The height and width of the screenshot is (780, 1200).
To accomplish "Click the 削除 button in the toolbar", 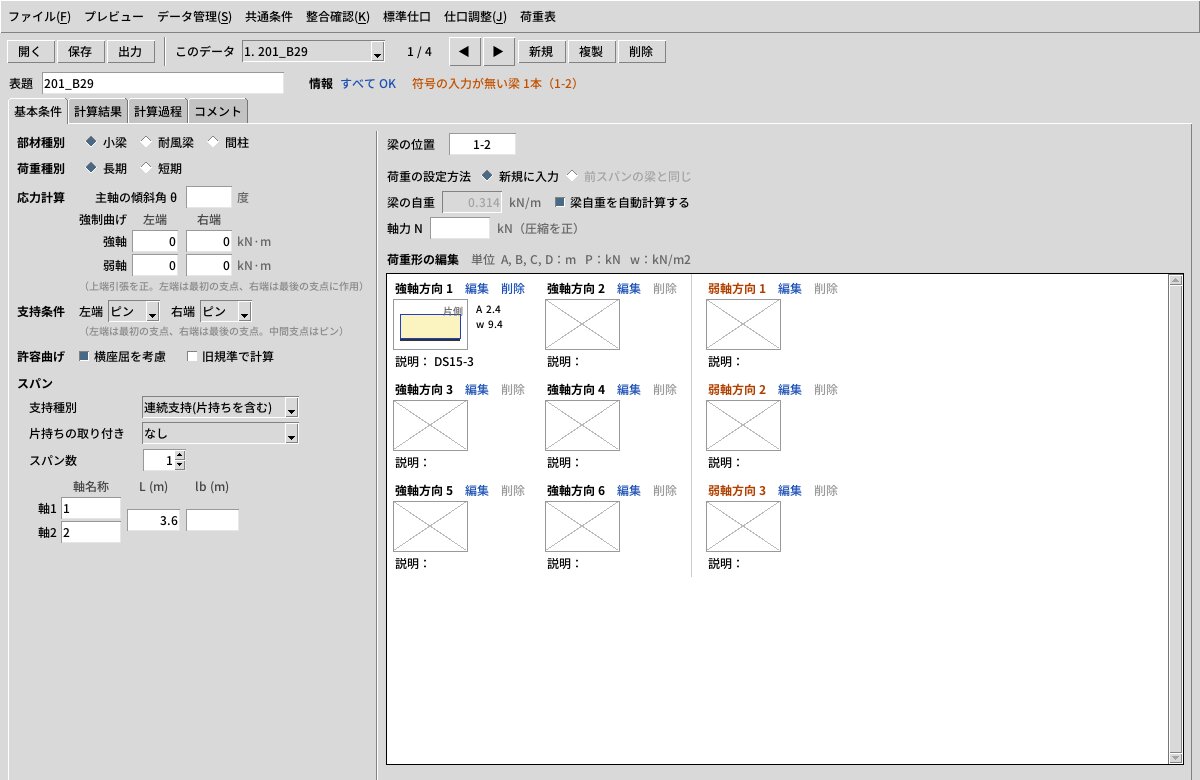I will tap(642, 52).
